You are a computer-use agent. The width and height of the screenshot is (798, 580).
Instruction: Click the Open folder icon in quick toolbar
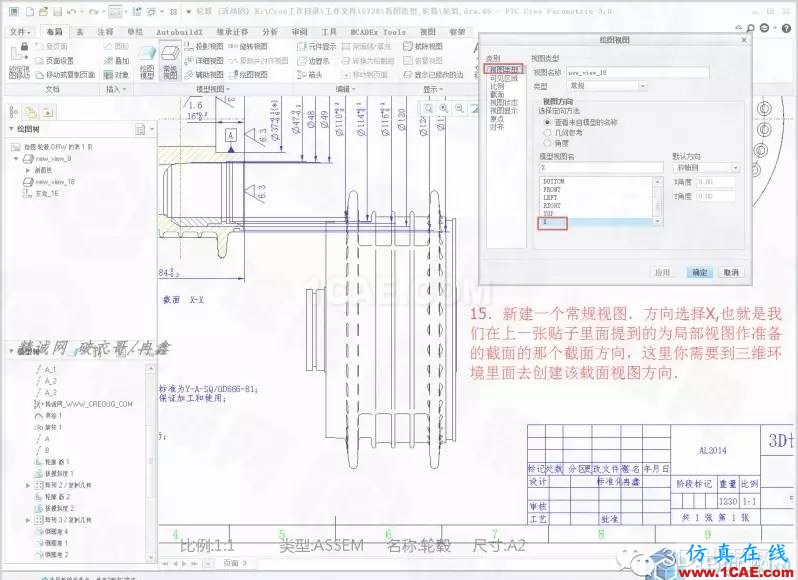[x=44, y=11]
